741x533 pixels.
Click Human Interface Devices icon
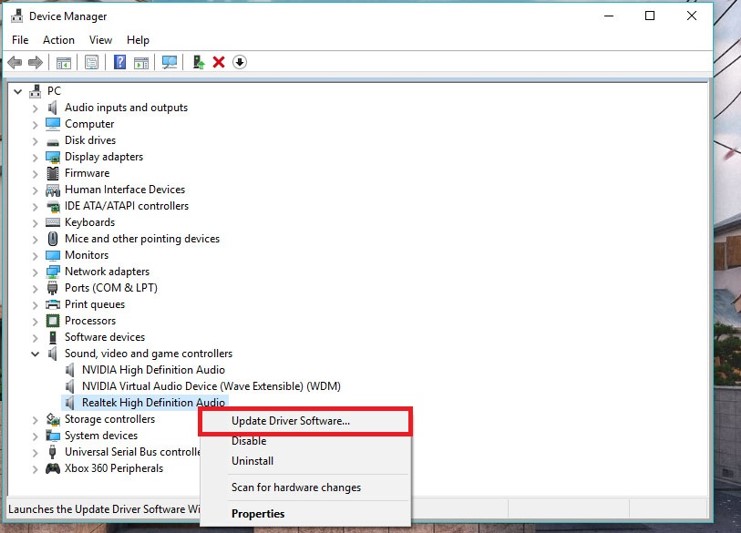(x=52, y=190)
